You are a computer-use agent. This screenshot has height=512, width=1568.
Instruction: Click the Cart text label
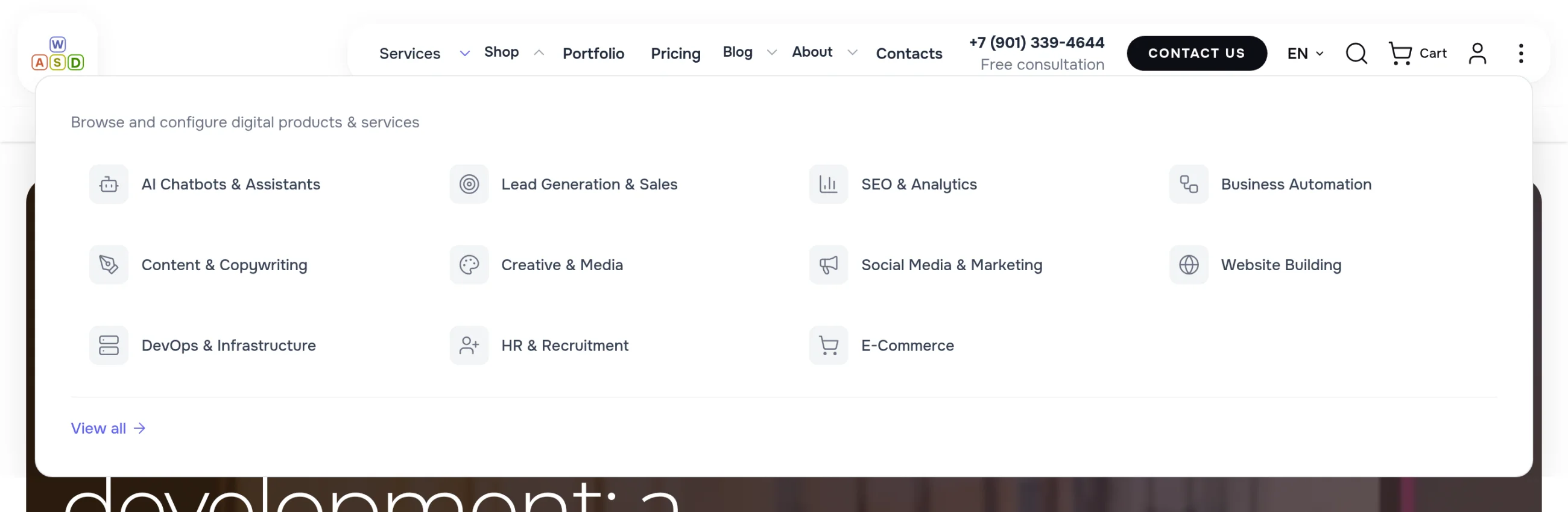[1433, 54]
